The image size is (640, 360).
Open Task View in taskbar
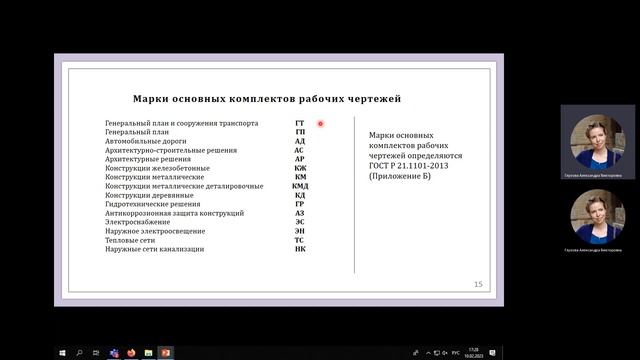[96, 353]
